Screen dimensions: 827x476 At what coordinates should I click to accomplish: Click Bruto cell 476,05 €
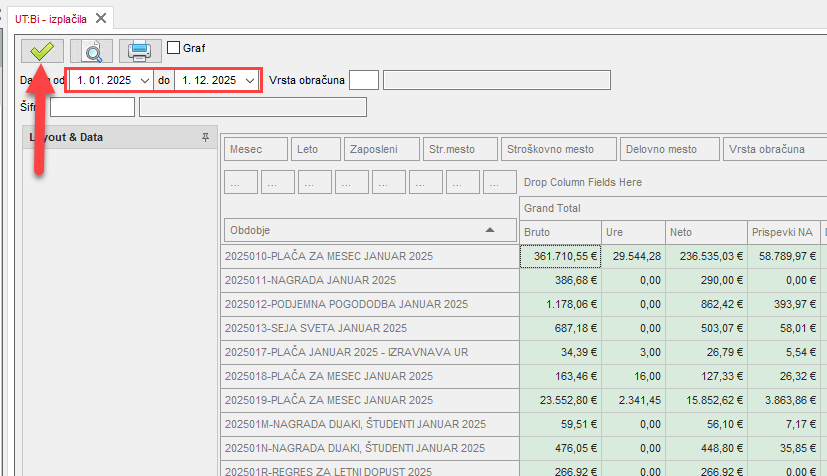560,448
